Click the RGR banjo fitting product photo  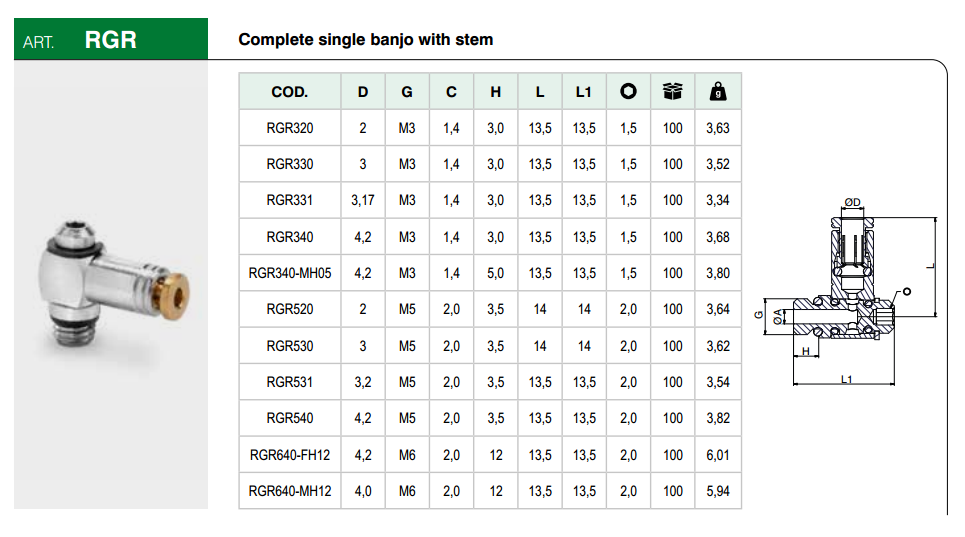point(112,290)
